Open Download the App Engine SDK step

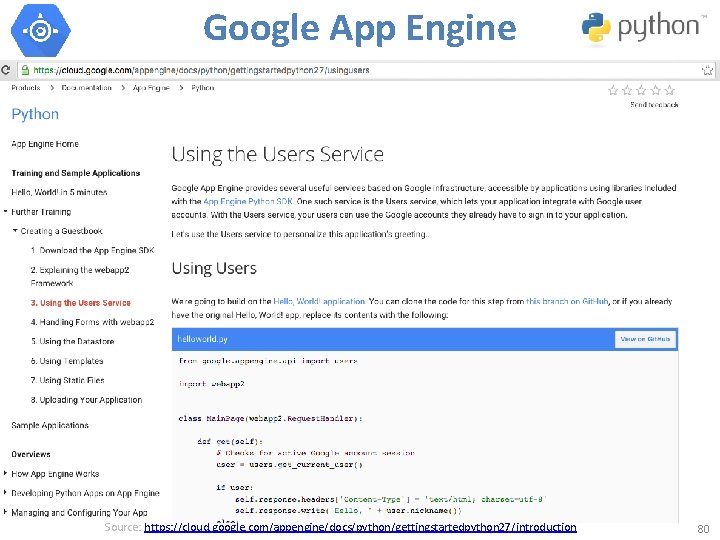coord(92,250)
